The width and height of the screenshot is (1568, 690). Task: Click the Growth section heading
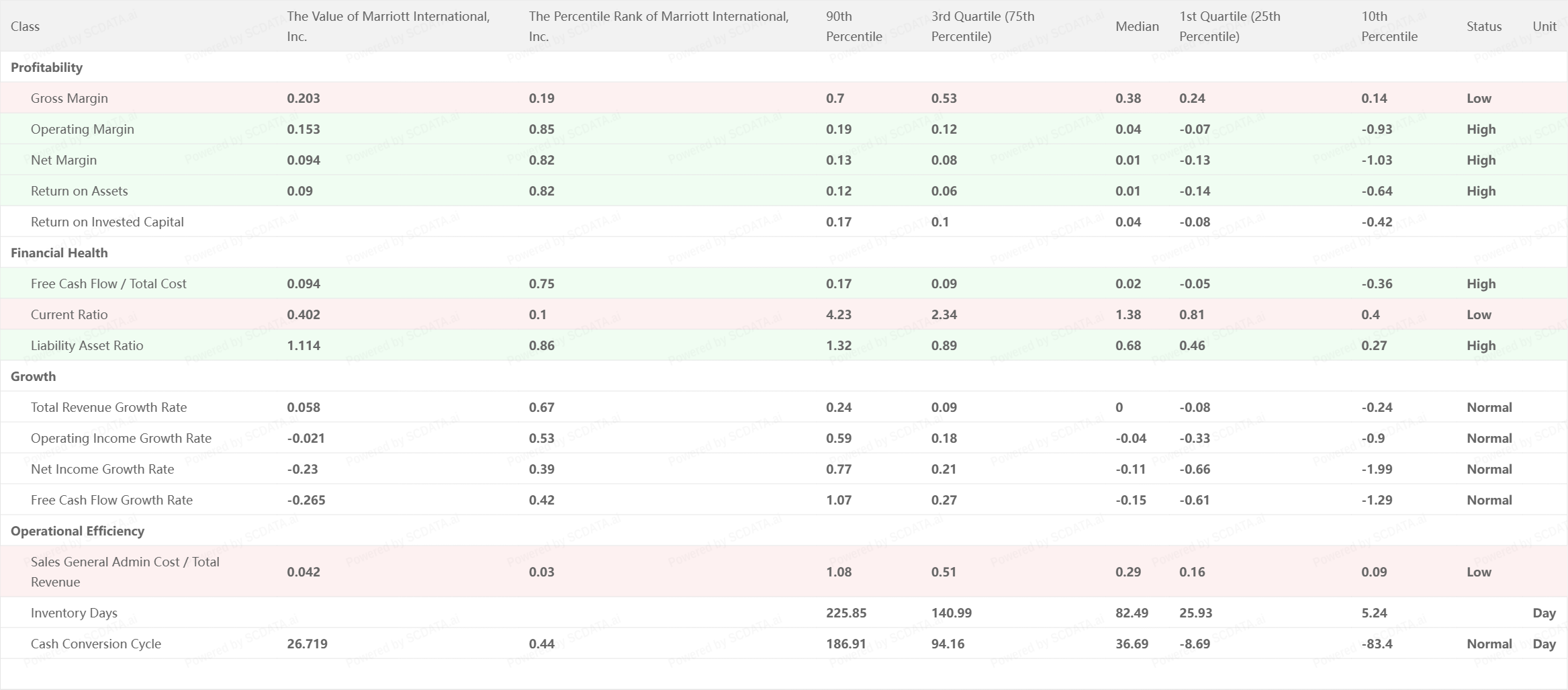(33, 376)
